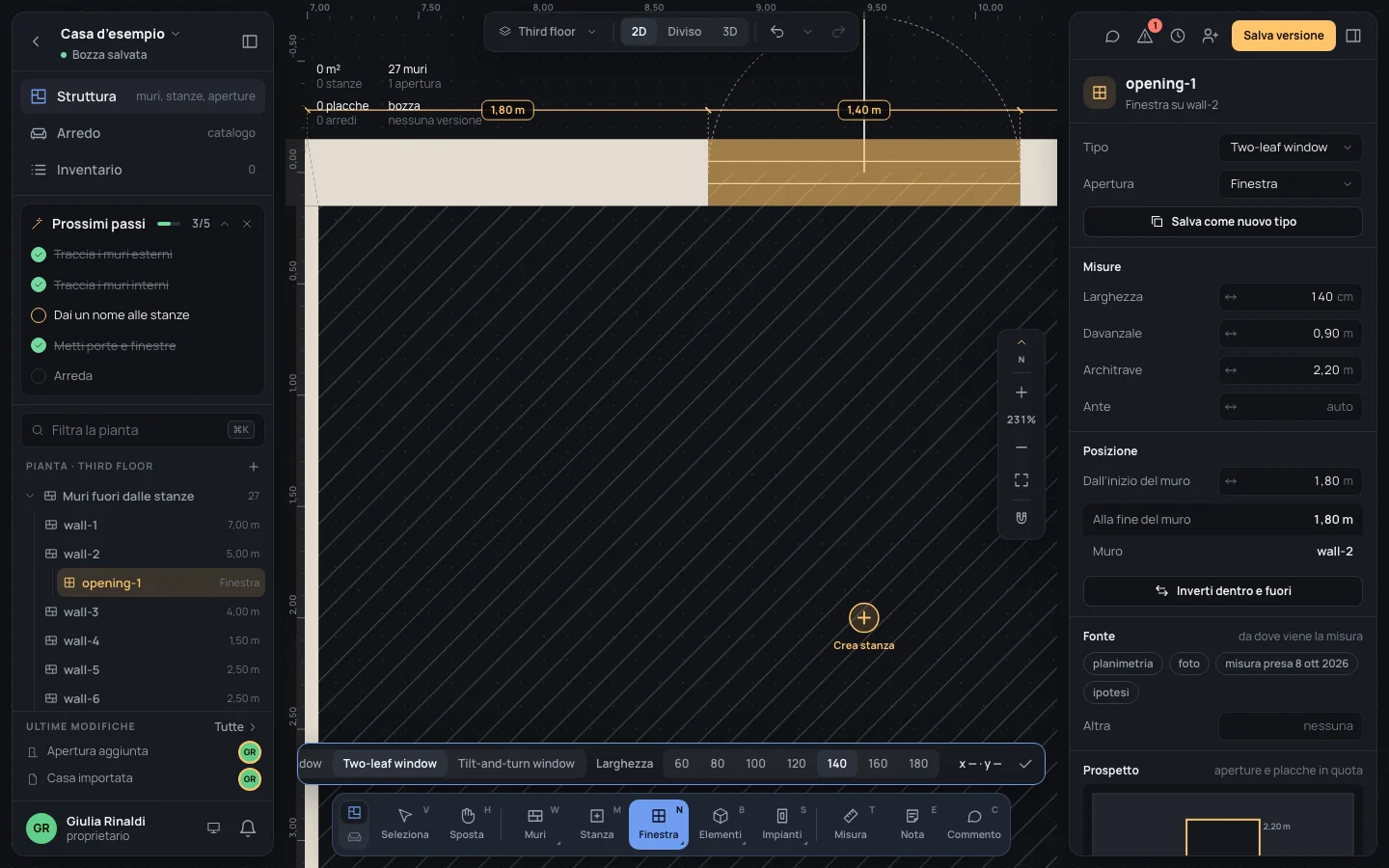The image size is (1389, 868).
Task: Select the 'foto' source chip
Action: point(1189,664)
